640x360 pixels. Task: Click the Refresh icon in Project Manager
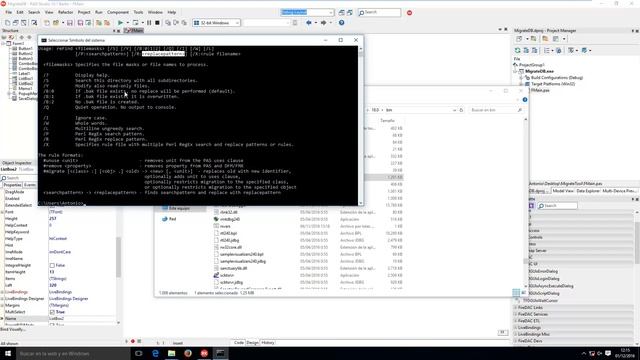(518, 50)
